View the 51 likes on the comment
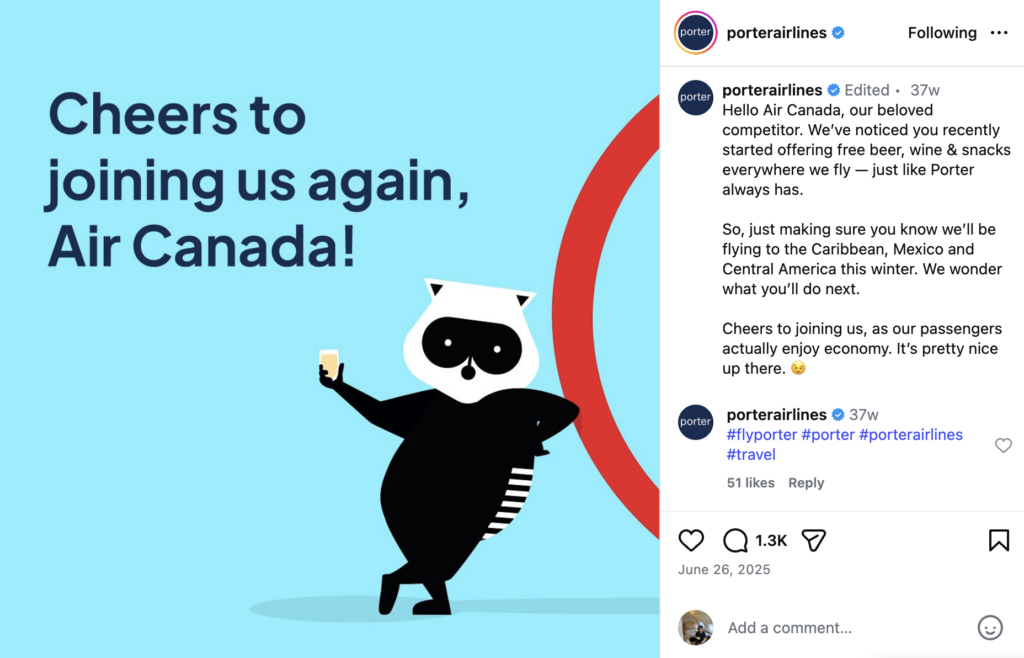 [750, 483]
